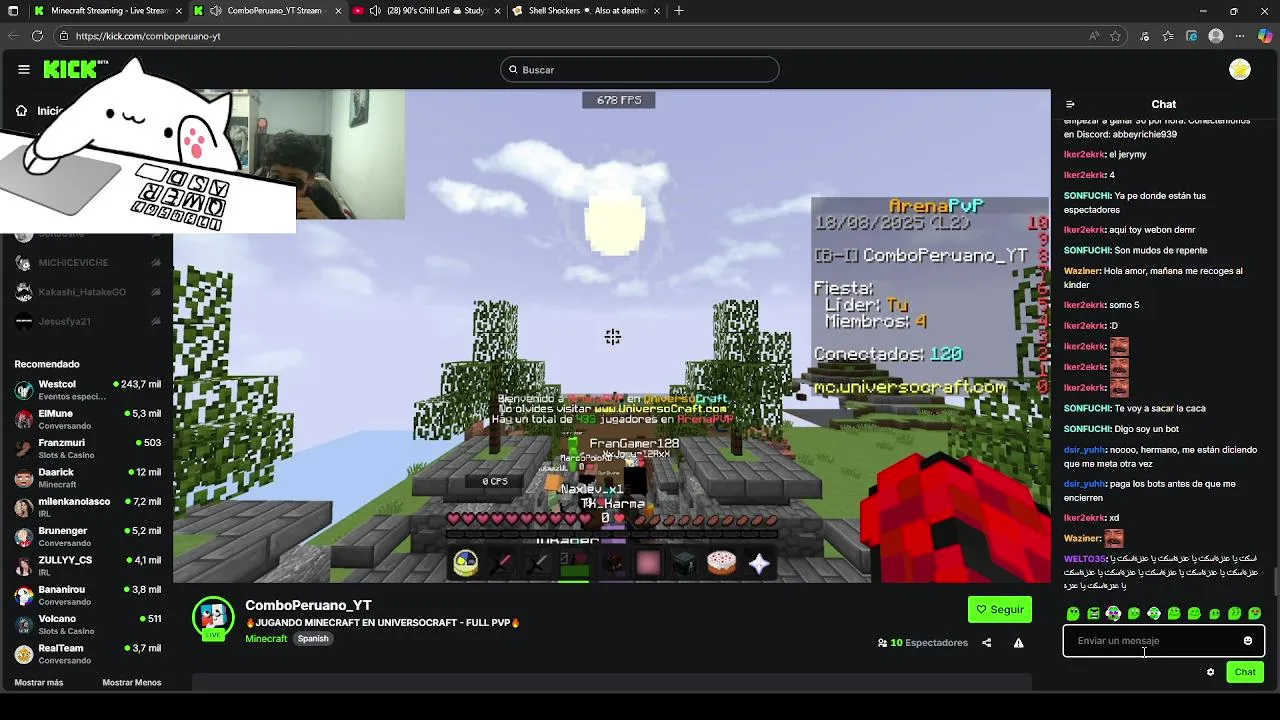Click the stream video player

click(612, 336)
